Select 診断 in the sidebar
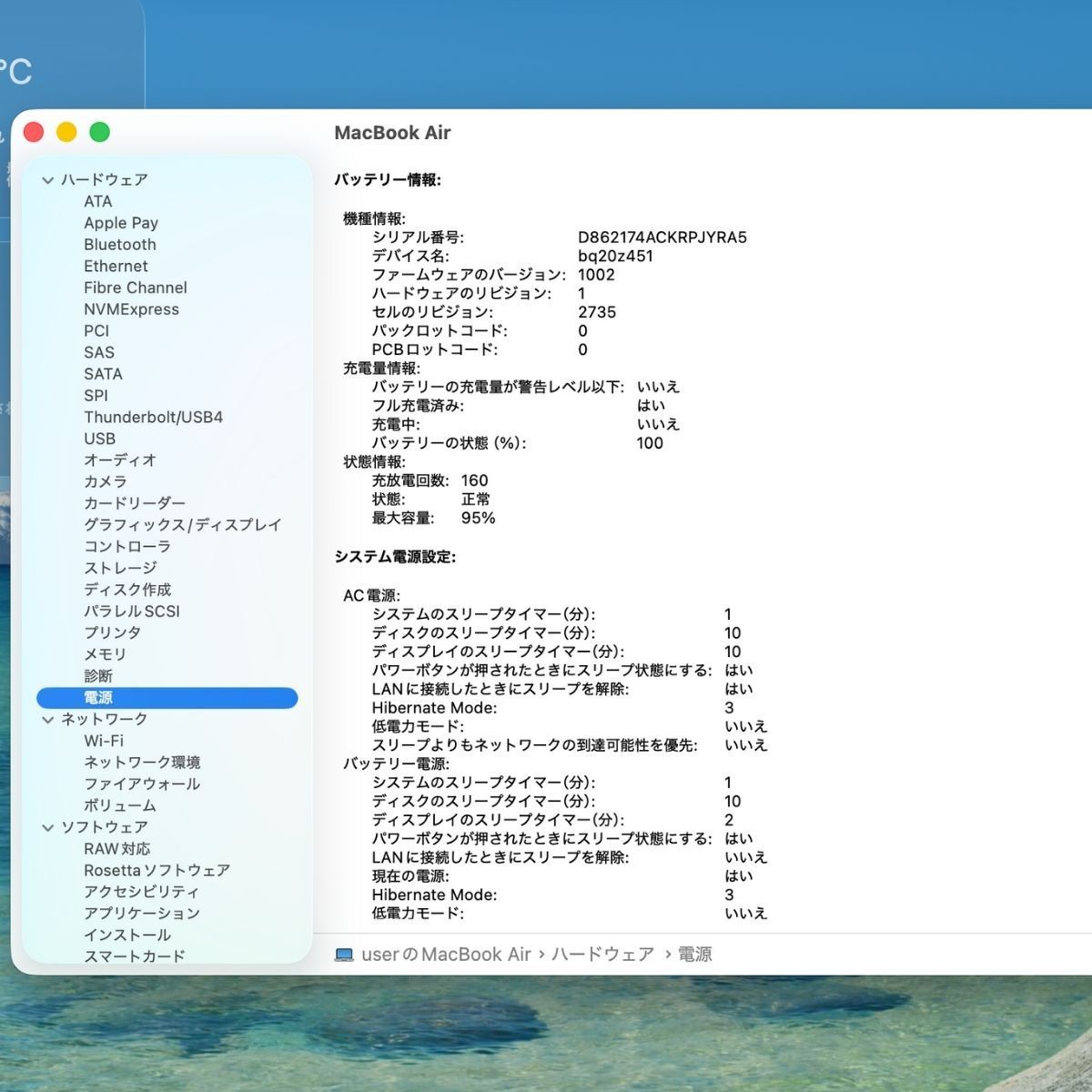Image resolution: width=1092 pixels, height=1092 pixels. pos(98,676)
